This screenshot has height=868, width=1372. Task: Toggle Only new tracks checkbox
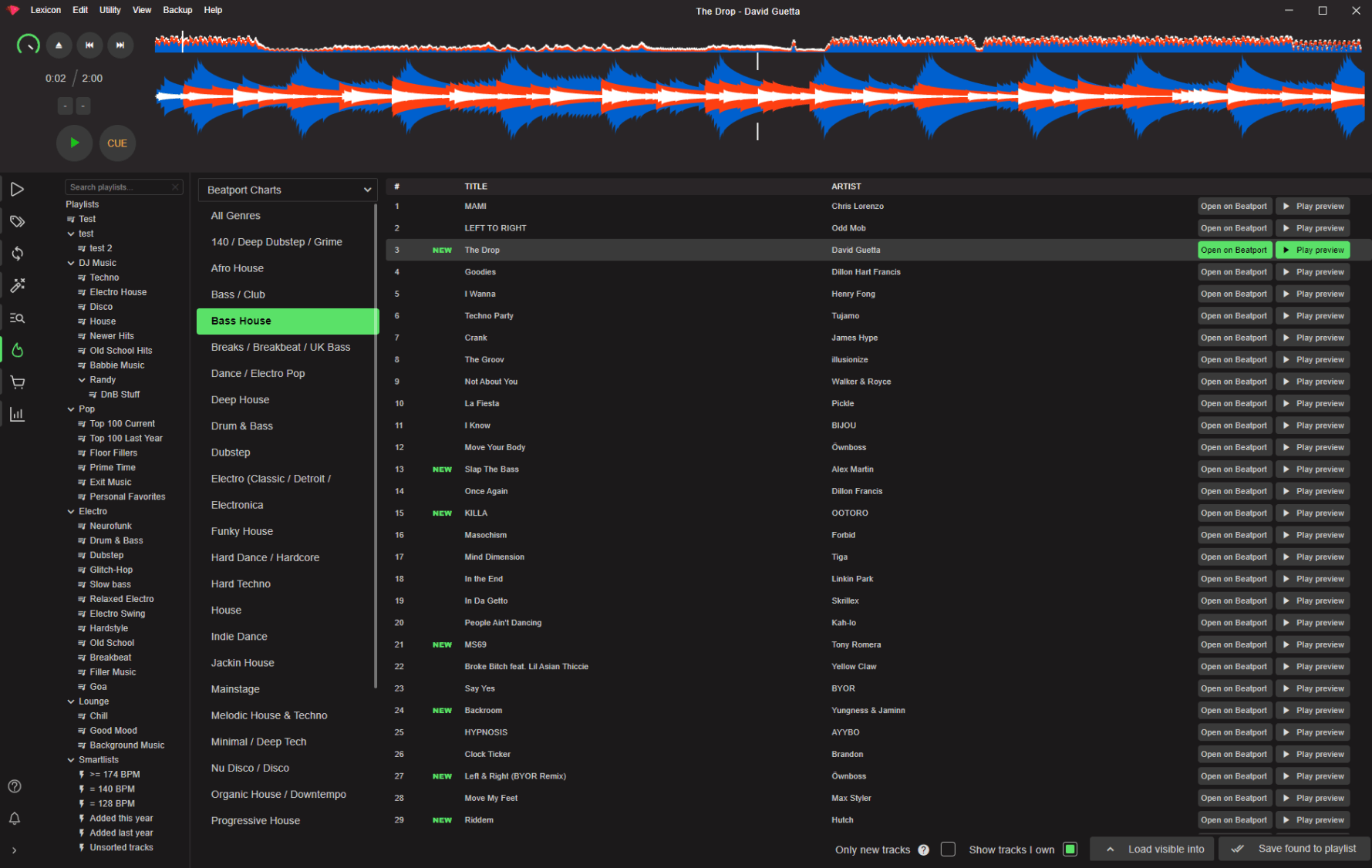(949, 849)
